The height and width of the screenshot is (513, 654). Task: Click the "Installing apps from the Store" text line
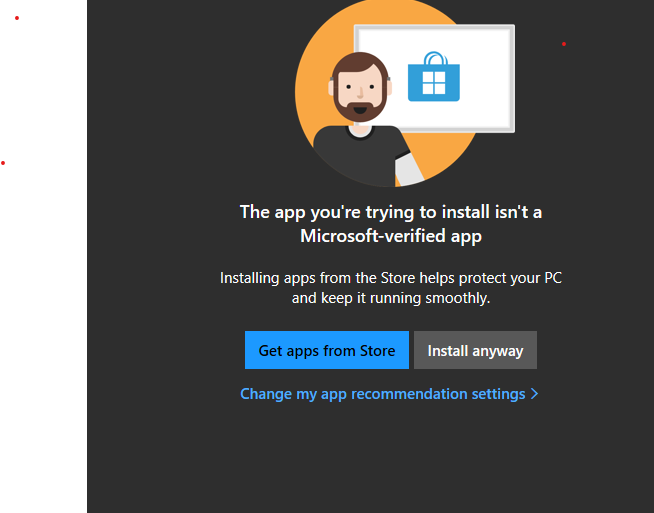(x=391, y=278)
